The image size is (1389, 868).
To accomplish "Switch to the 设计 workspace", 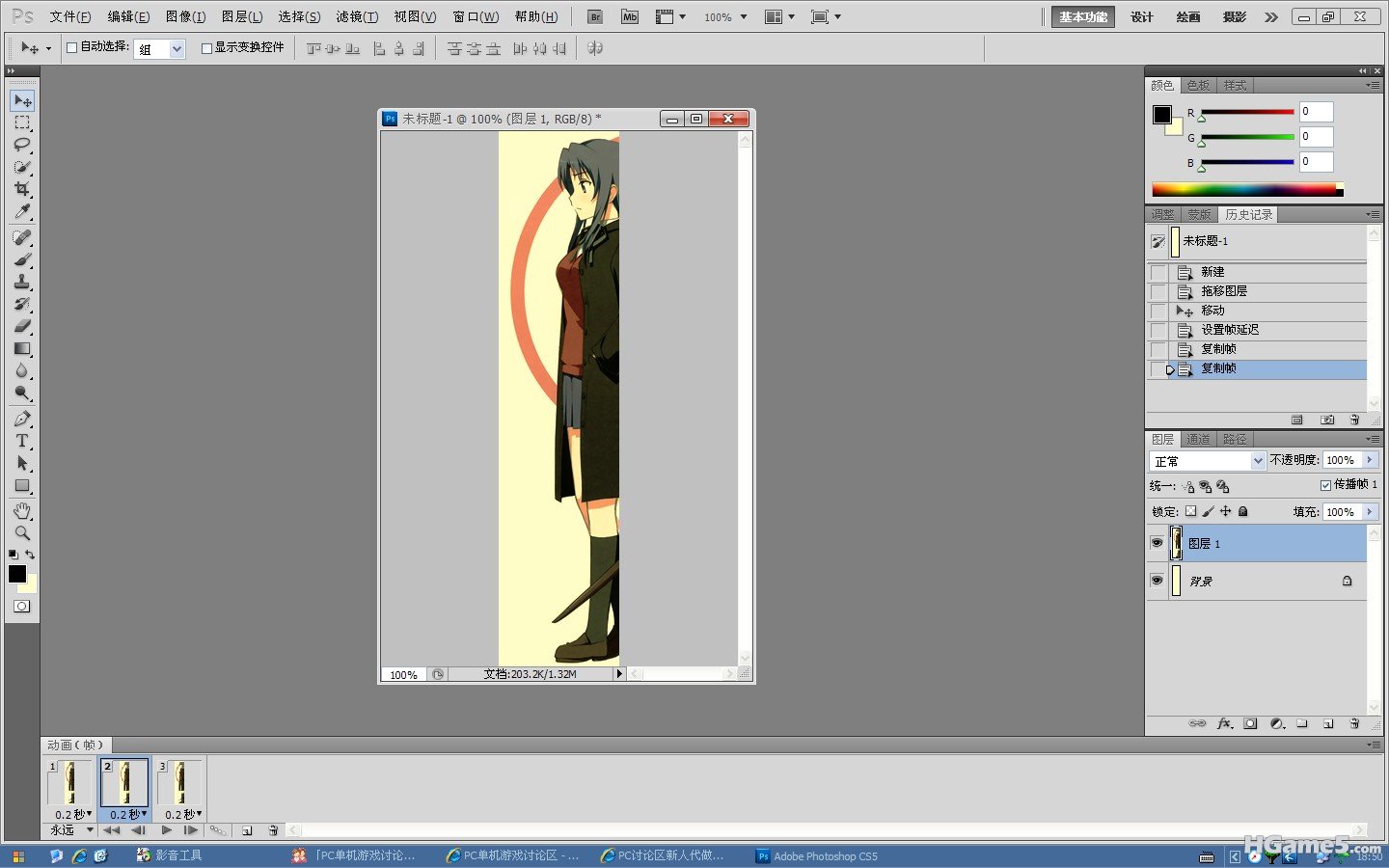I will coord(1142,16).
